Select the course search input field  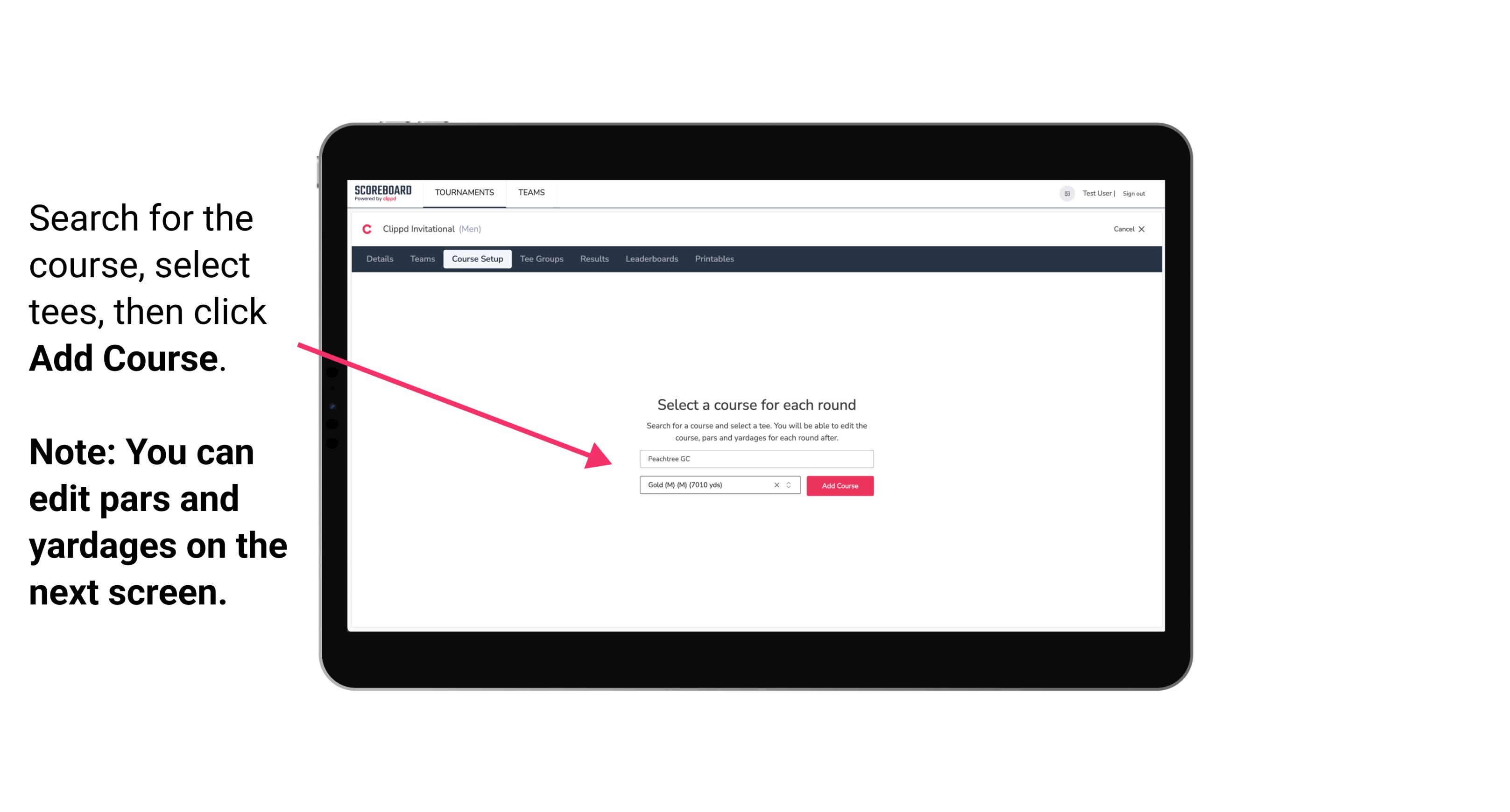(755, 458)
